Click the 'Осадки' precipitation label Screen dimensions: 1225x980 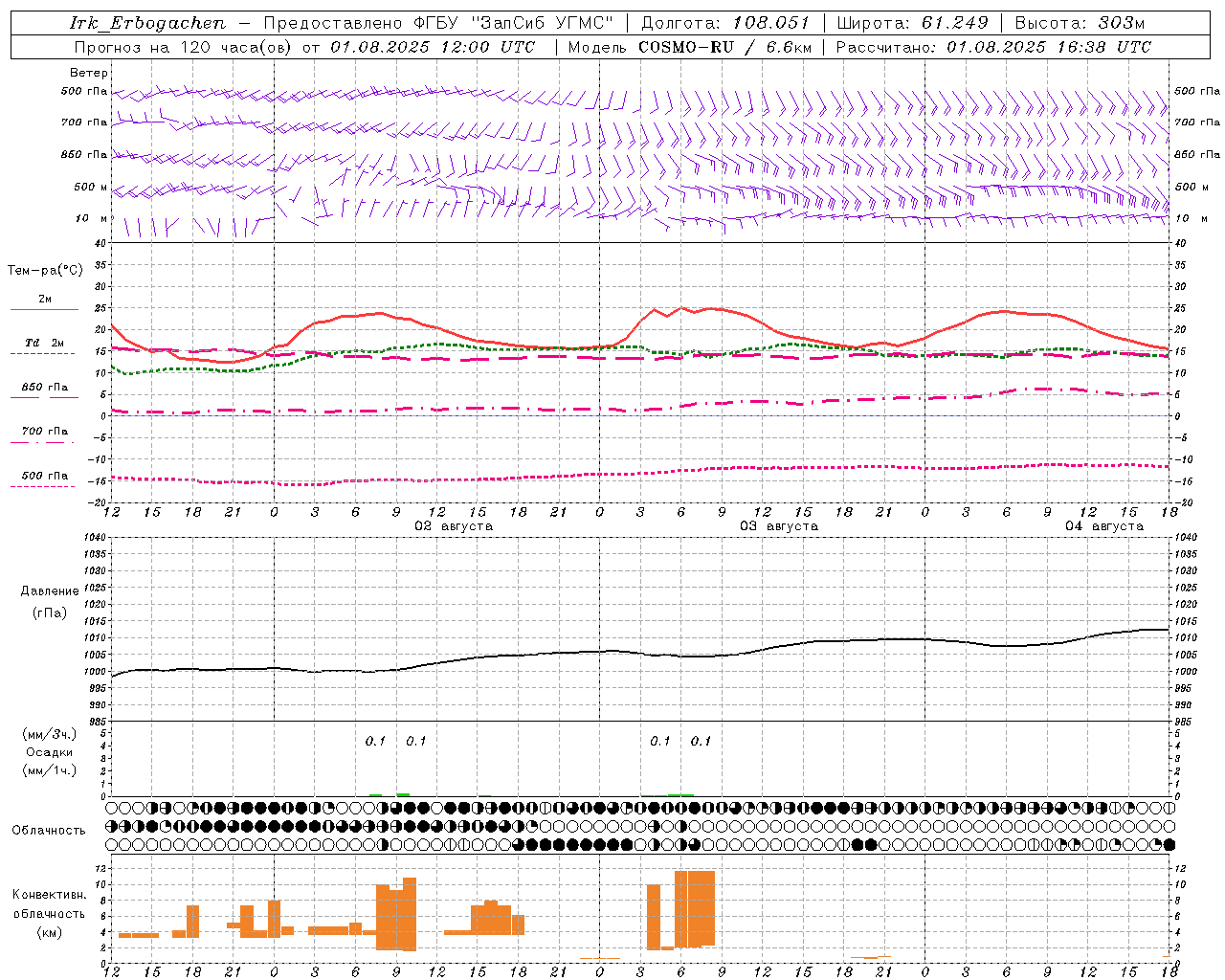[x=49, y=752]
